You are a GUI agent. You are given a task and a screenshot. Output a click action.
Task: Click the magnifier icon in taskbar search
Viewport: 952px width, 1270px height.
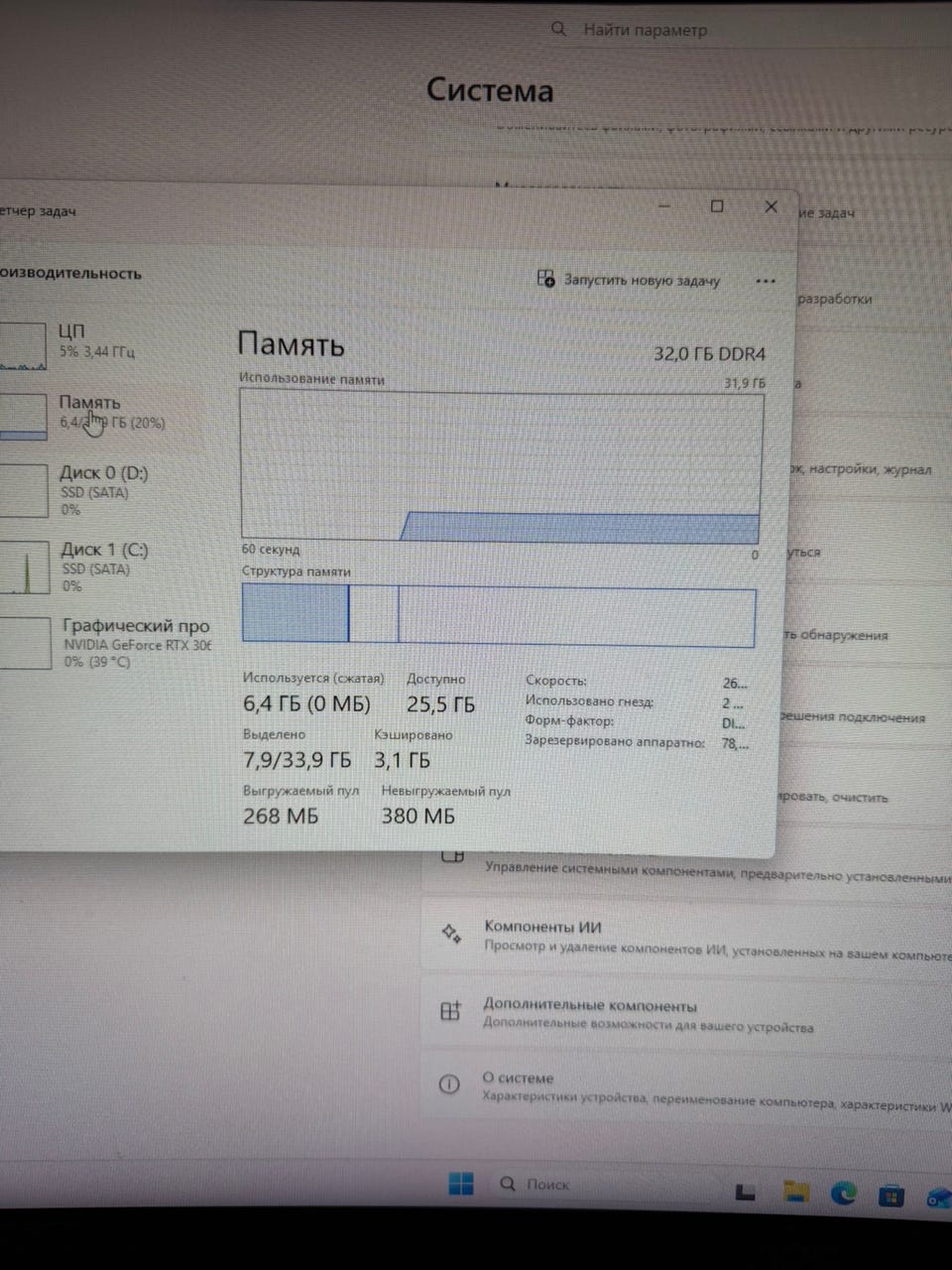tap(508, 1184)
